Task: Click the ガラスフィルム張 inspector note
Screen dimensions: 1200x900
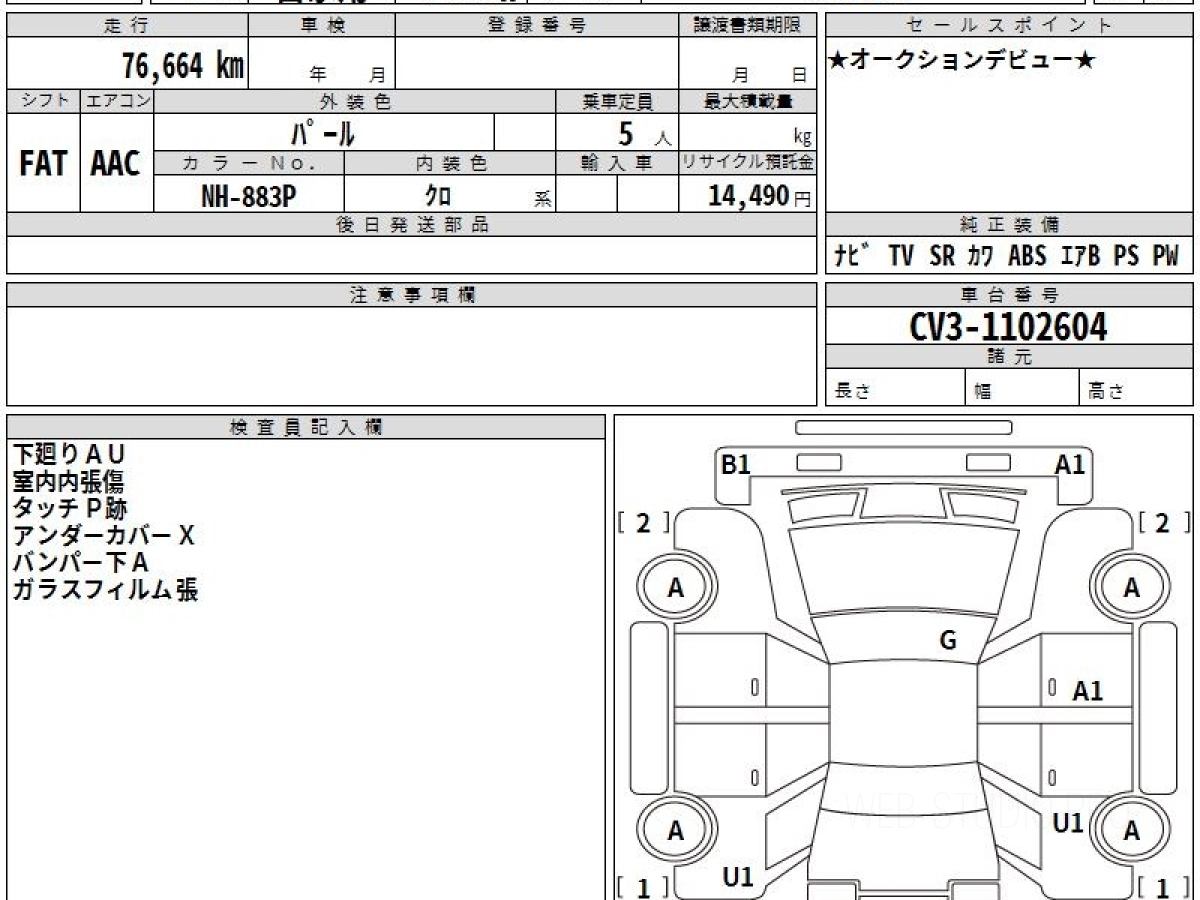Action: click(105, 590)
